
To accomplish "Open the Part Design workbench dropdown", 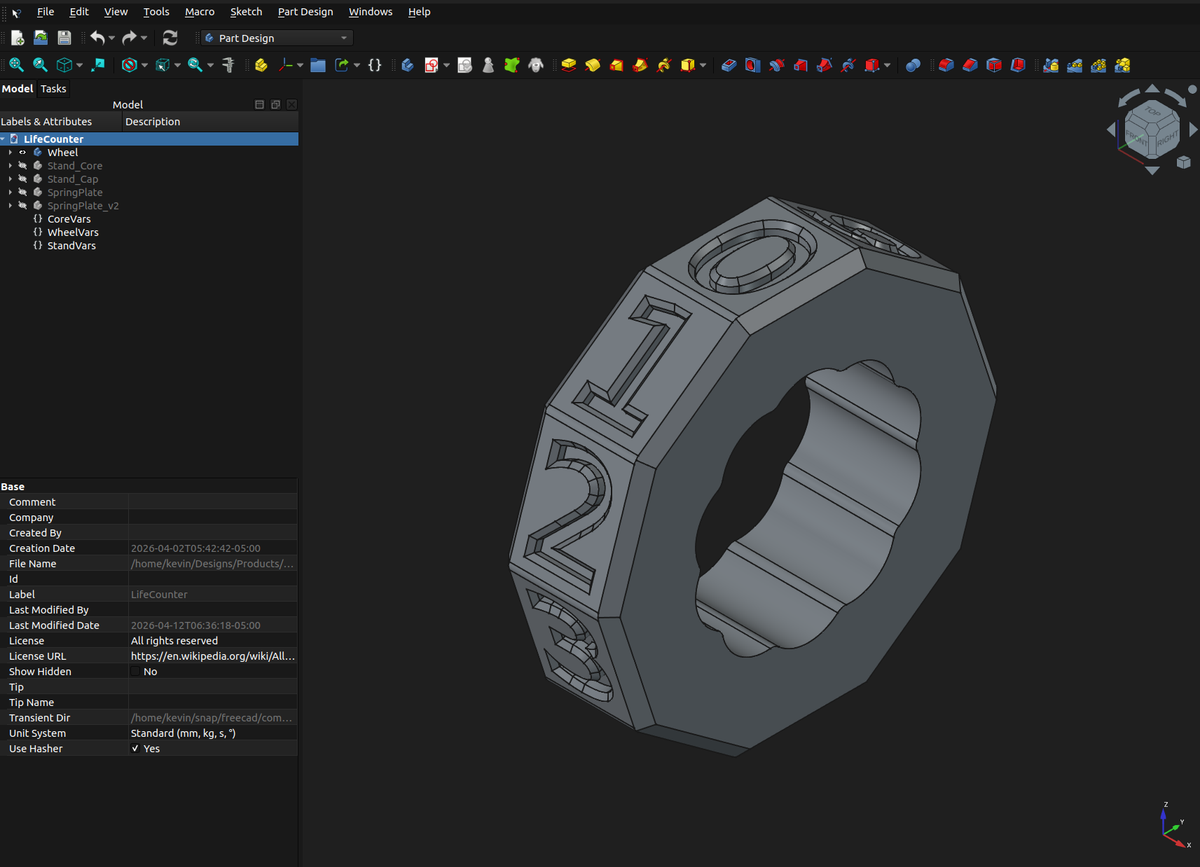I will 276,38.
